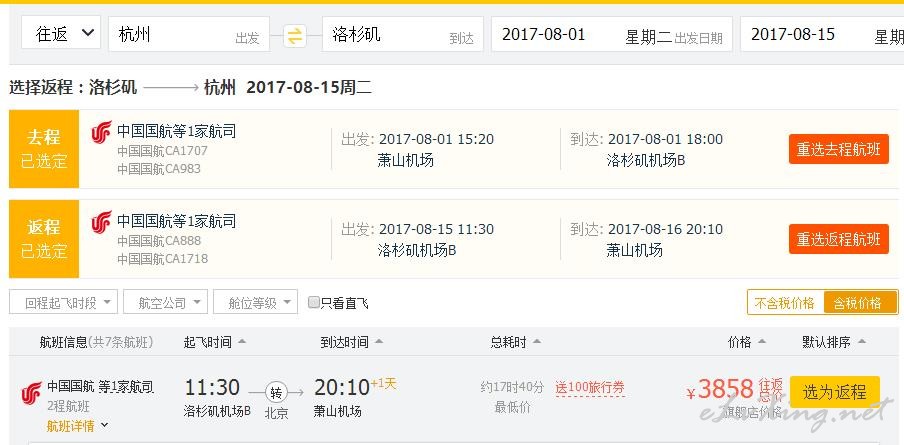Open 航空公司 airline filter dropdown
The width and height of the screenshot is (904, 445).
pos(168,302)
